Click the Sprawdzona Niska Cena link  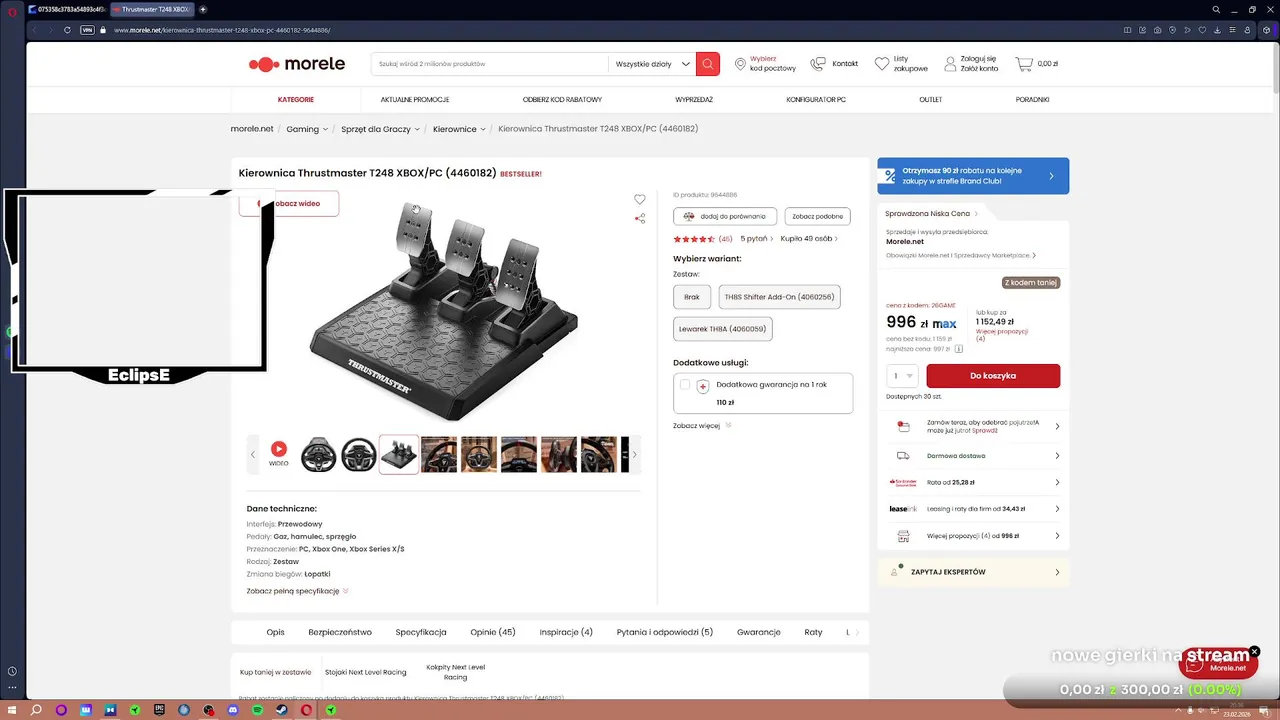(x=932, y=213)
